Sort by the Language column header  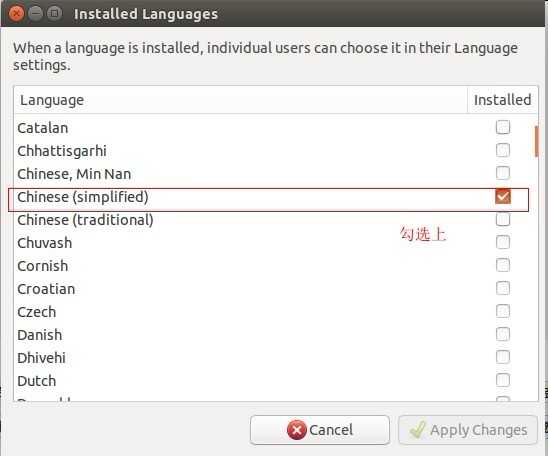click(x=240, y=100)
